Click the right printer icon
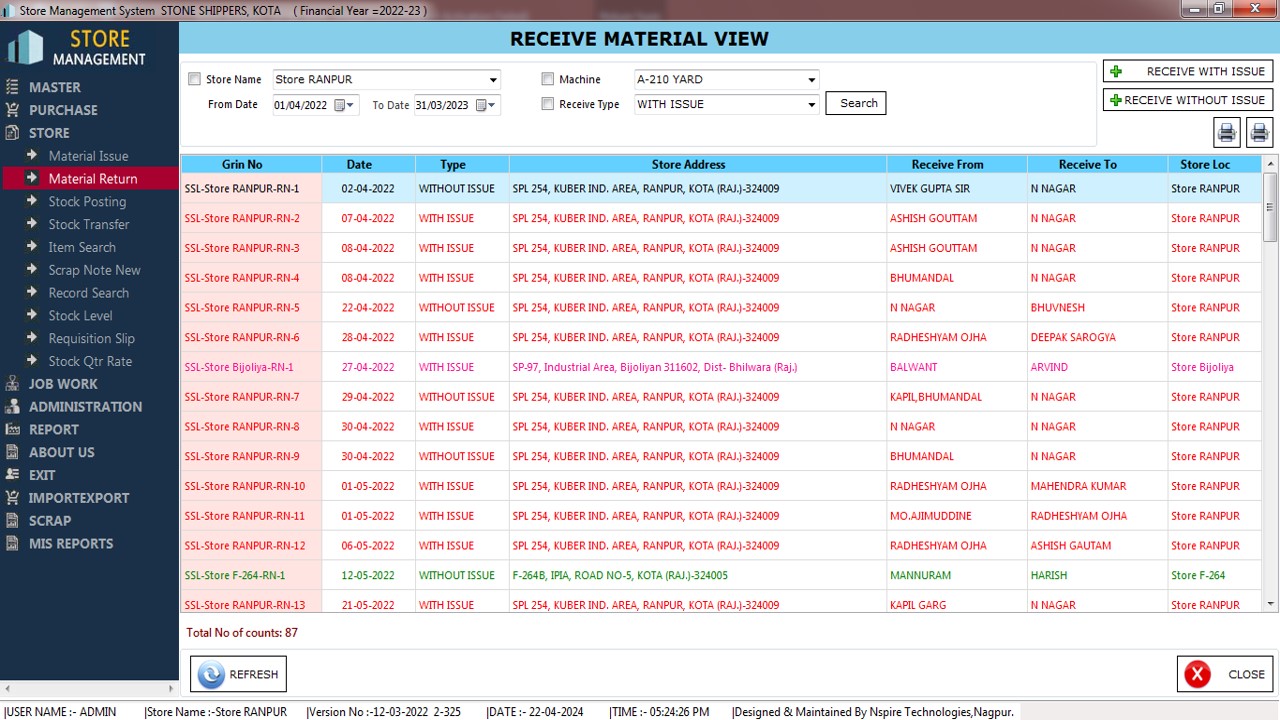The width and height of the screenshot is (1280, 720). [1259, 132]
